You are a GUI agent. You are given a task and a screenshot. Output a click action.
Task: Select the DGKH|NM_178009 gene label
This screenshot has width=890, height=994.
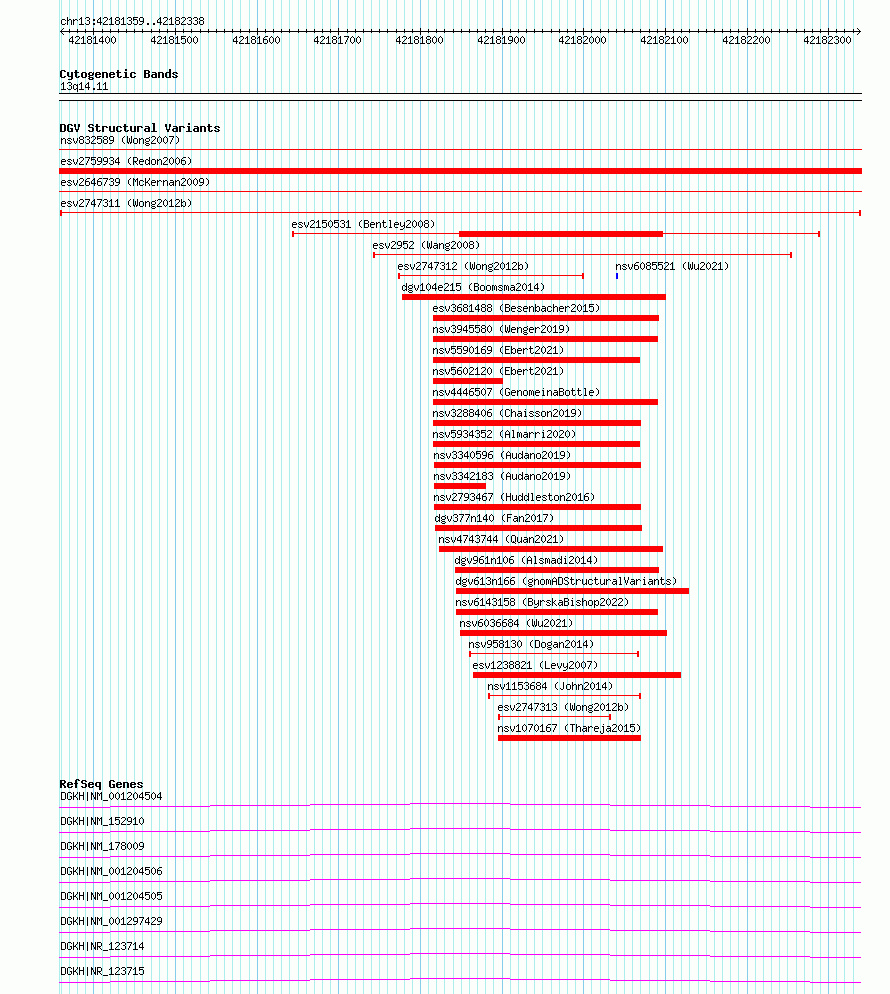[102, 846]
